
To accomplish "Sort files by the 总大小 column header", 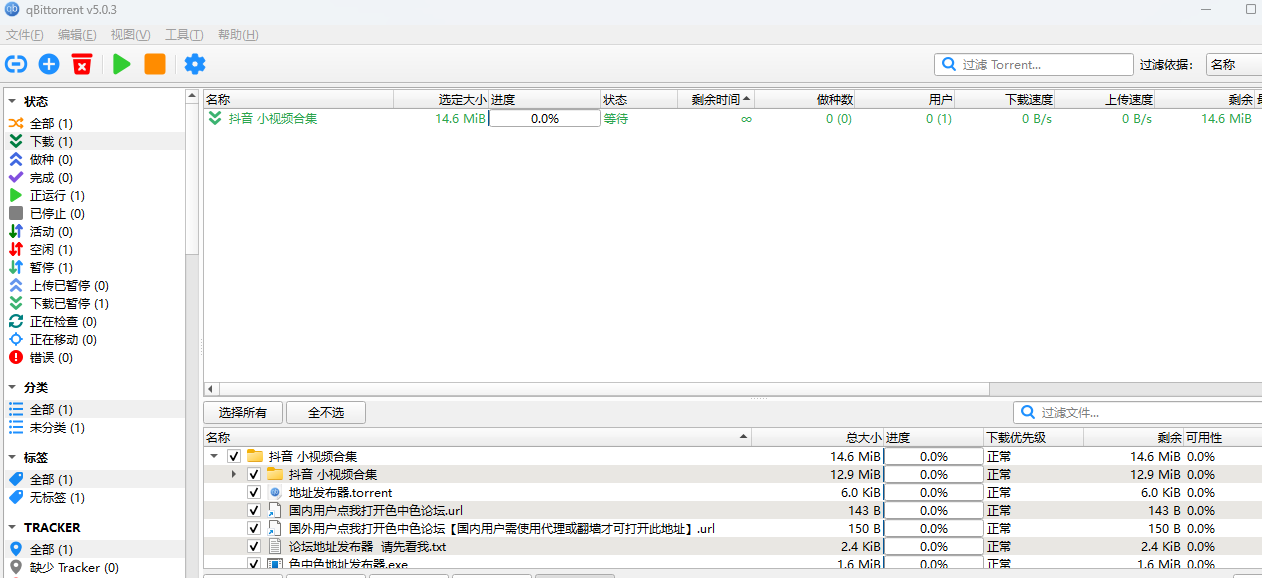I will coord(818,437).
